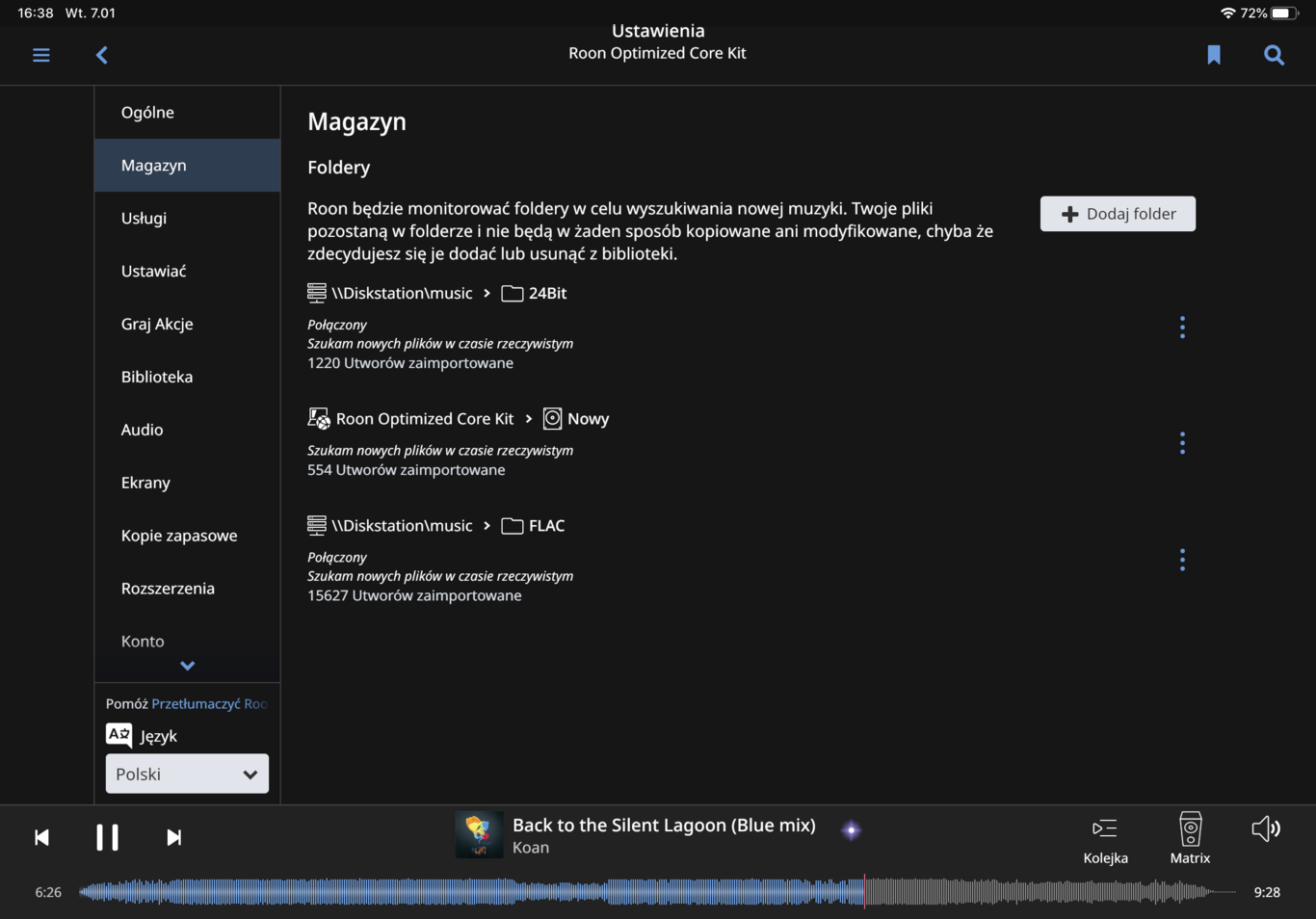Viewport: 1316px width, 919px height.
Task: Seek within the waveform progress bar
Action: pyautogui.click(x=657, y=892)
